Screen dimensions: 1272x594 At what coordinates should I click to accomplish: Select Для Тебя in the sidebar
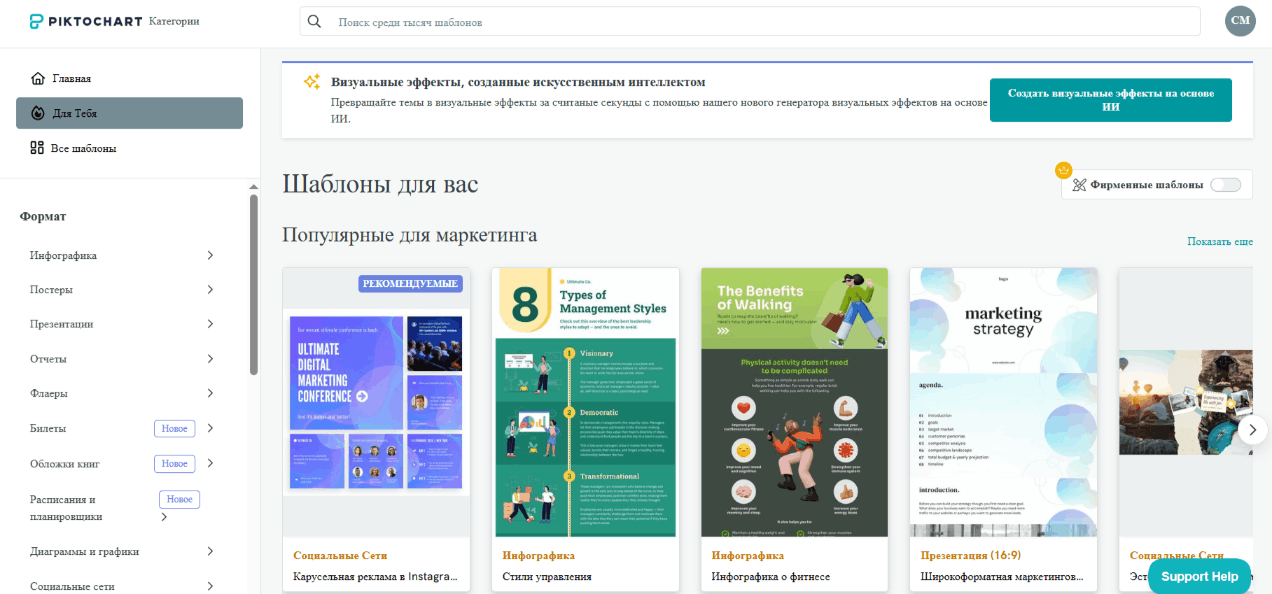click(x=129, y=113)
